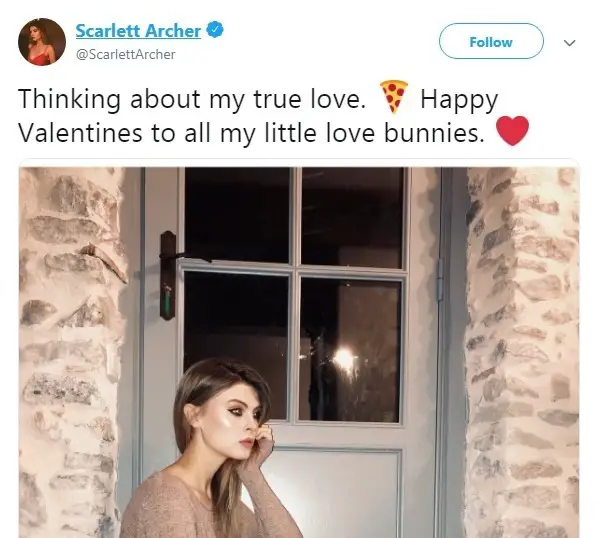Open Scarlett Archer's round profile avatar

(42, 42)
